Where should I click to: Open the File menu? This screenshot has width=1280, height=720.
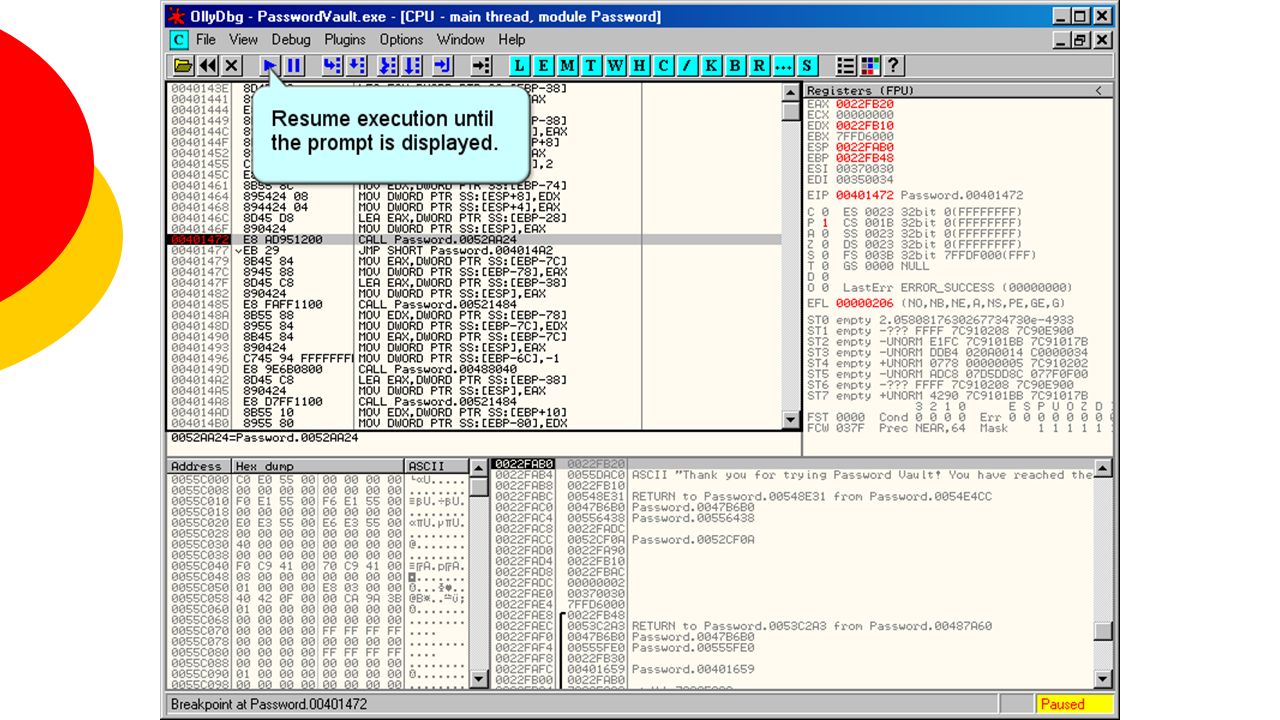(206, 40)
